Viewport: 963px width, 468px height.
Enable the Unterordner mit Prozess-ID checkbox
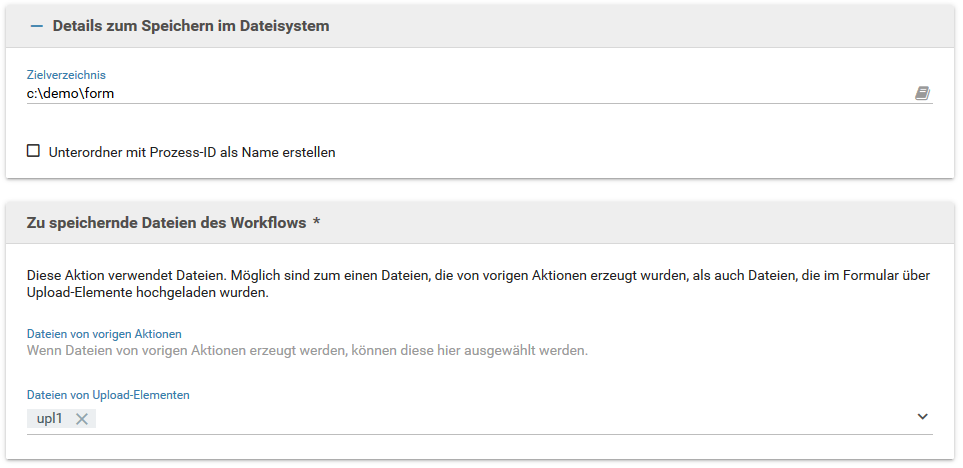[34, 152]
